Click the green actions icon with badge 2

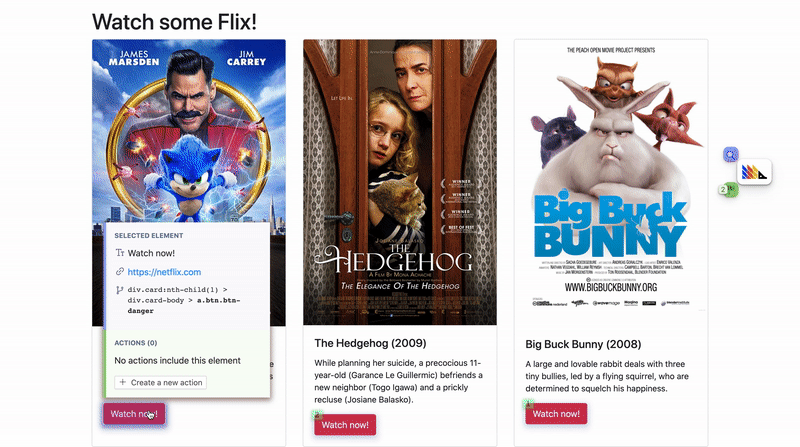click(728, 190)
